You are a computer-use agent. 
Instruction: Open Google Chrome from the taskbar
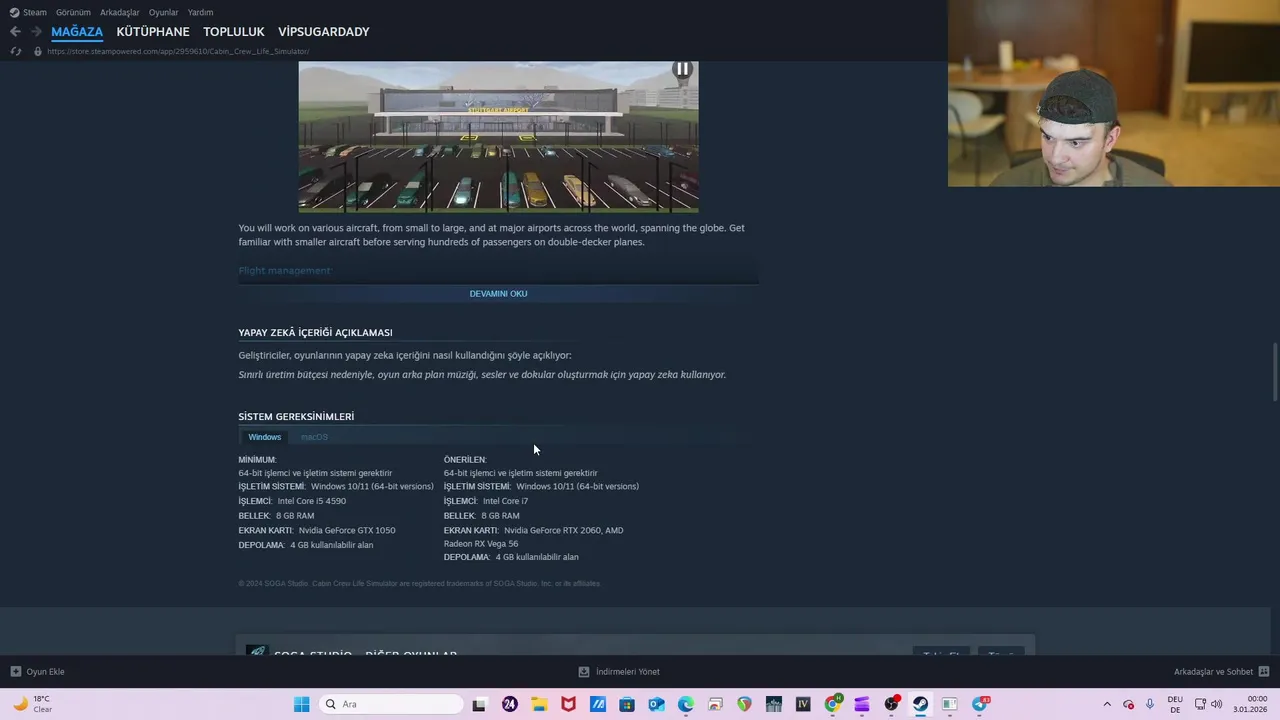coord(832,704)
